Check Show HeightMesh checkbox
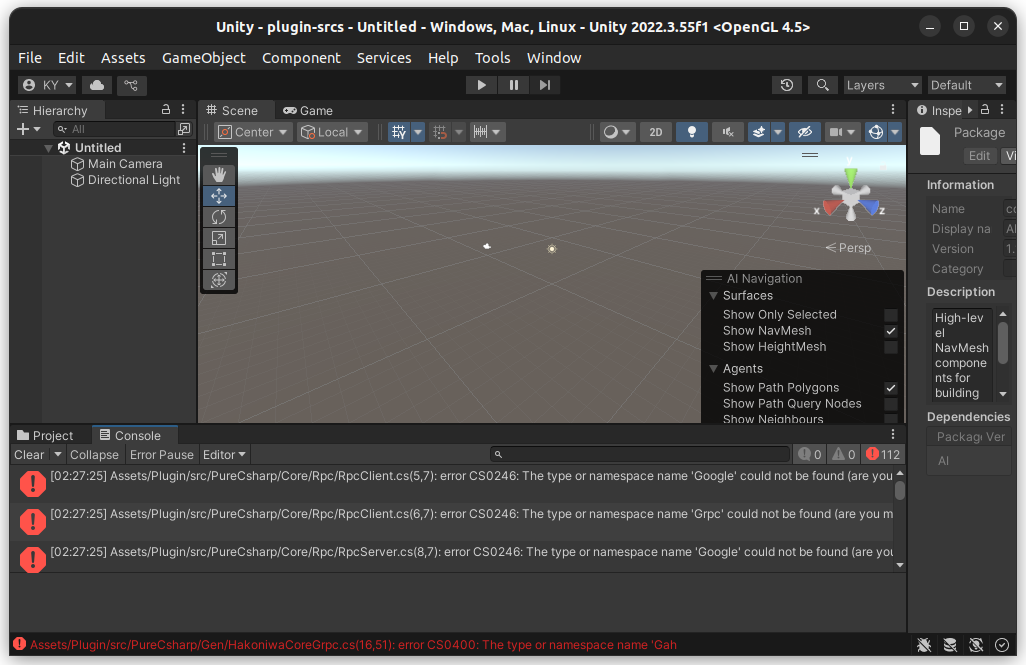 [x=890, y=347]
